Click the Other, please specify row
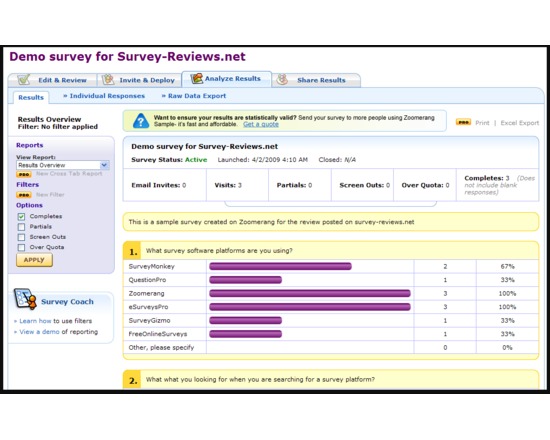The height and width of the screenshot is (440, 550). coord(331,347)
